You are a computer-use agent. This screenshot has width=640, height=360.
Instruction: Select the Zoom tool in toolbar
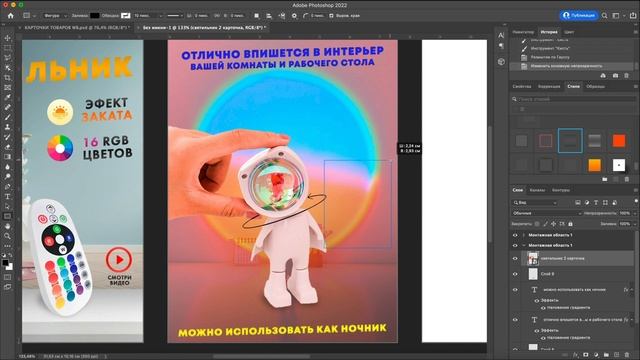tap(7, 236)
